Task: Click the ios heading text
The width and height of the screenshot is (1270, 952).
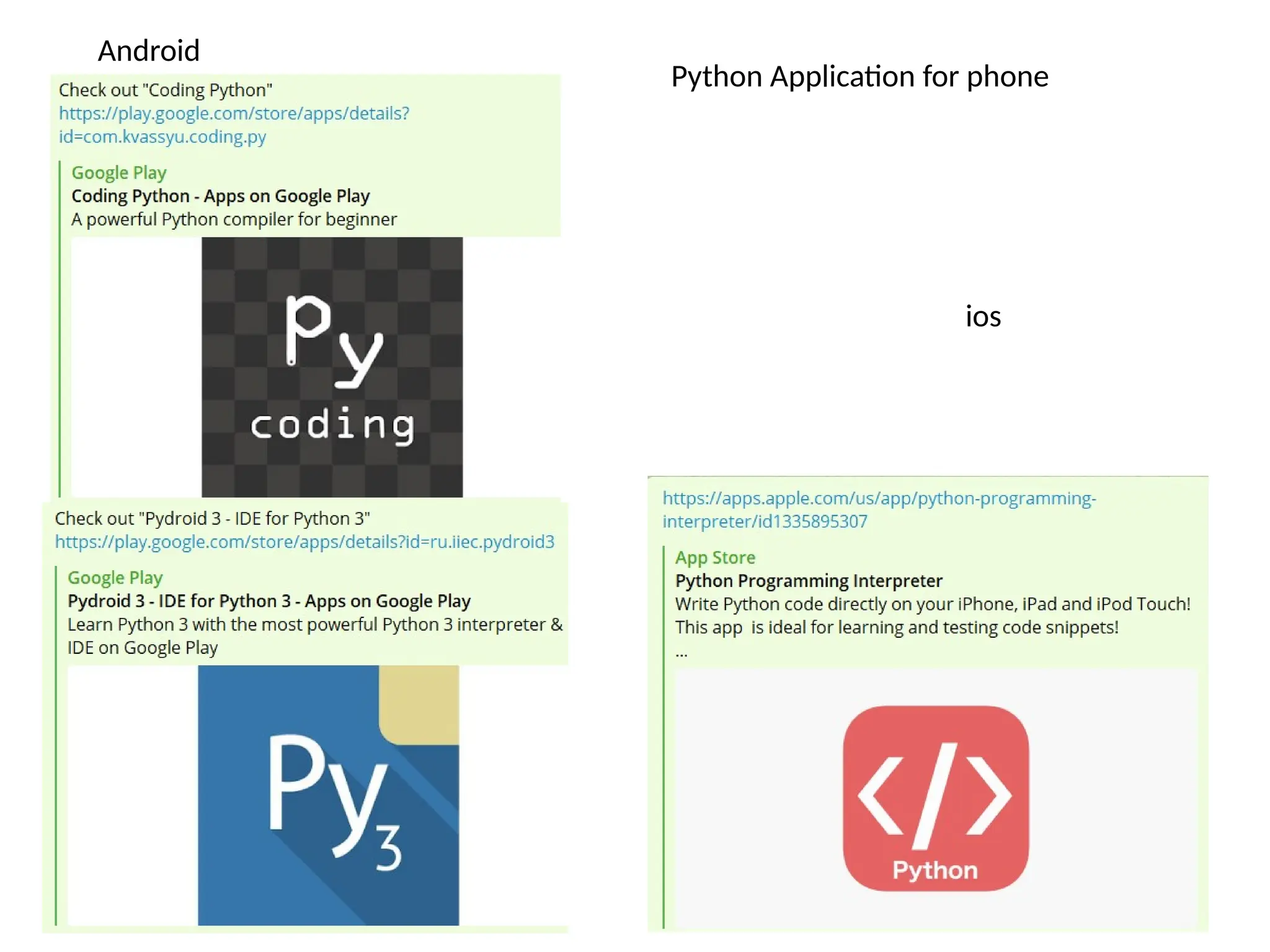Action: pos(983,317)
